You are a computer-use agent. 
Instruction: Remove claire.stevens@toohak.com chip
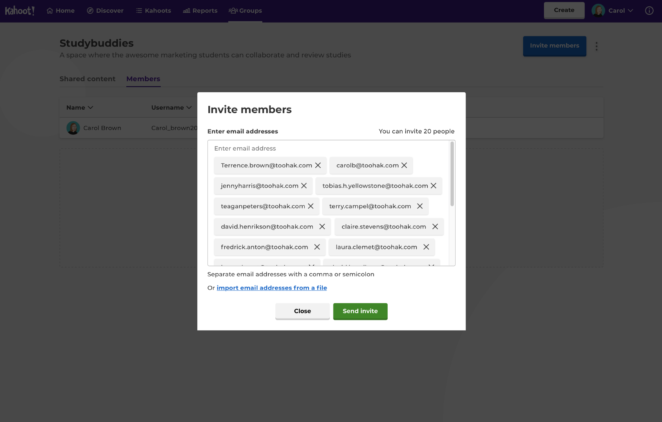tap(435, 227)
